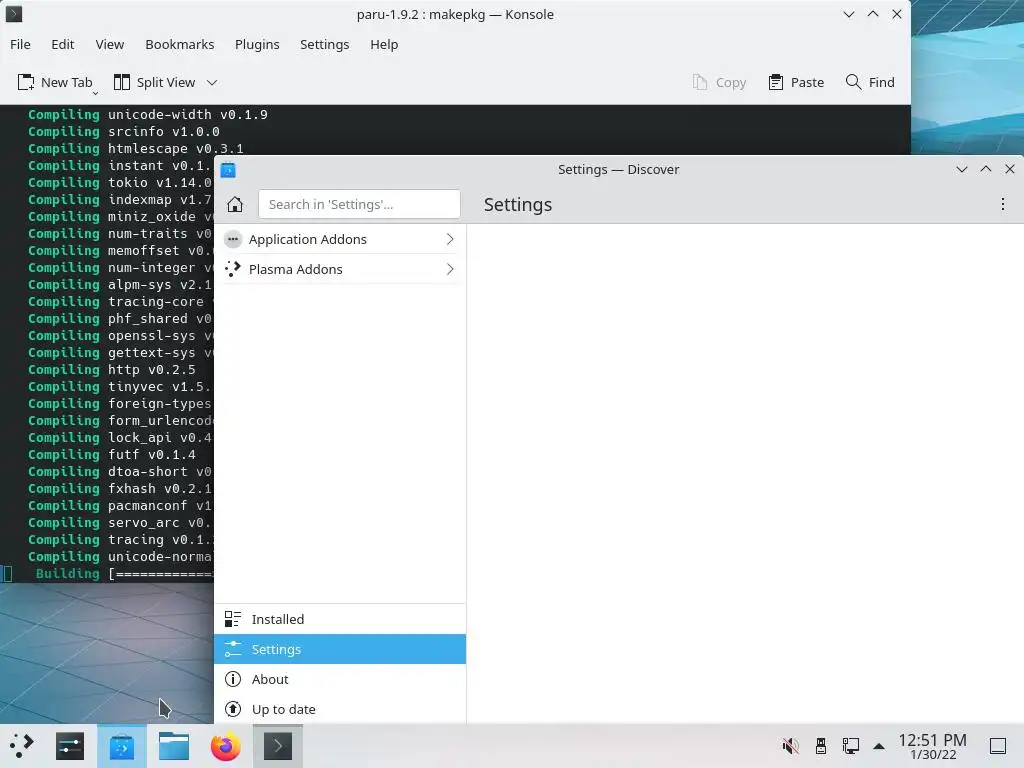The height and width of the screenshot is (768, 1024).
Task: Open the Konsole Help menu
Action: click(x=384, y=44)
